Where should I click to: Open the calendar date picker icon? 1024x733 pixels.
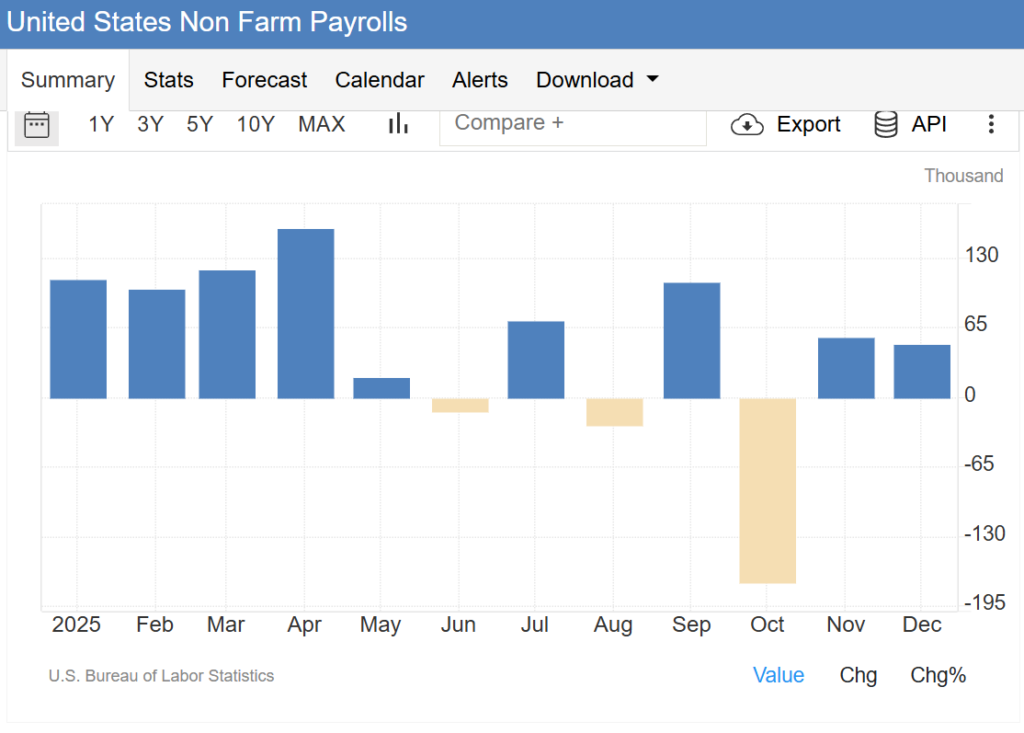[37, 125]
